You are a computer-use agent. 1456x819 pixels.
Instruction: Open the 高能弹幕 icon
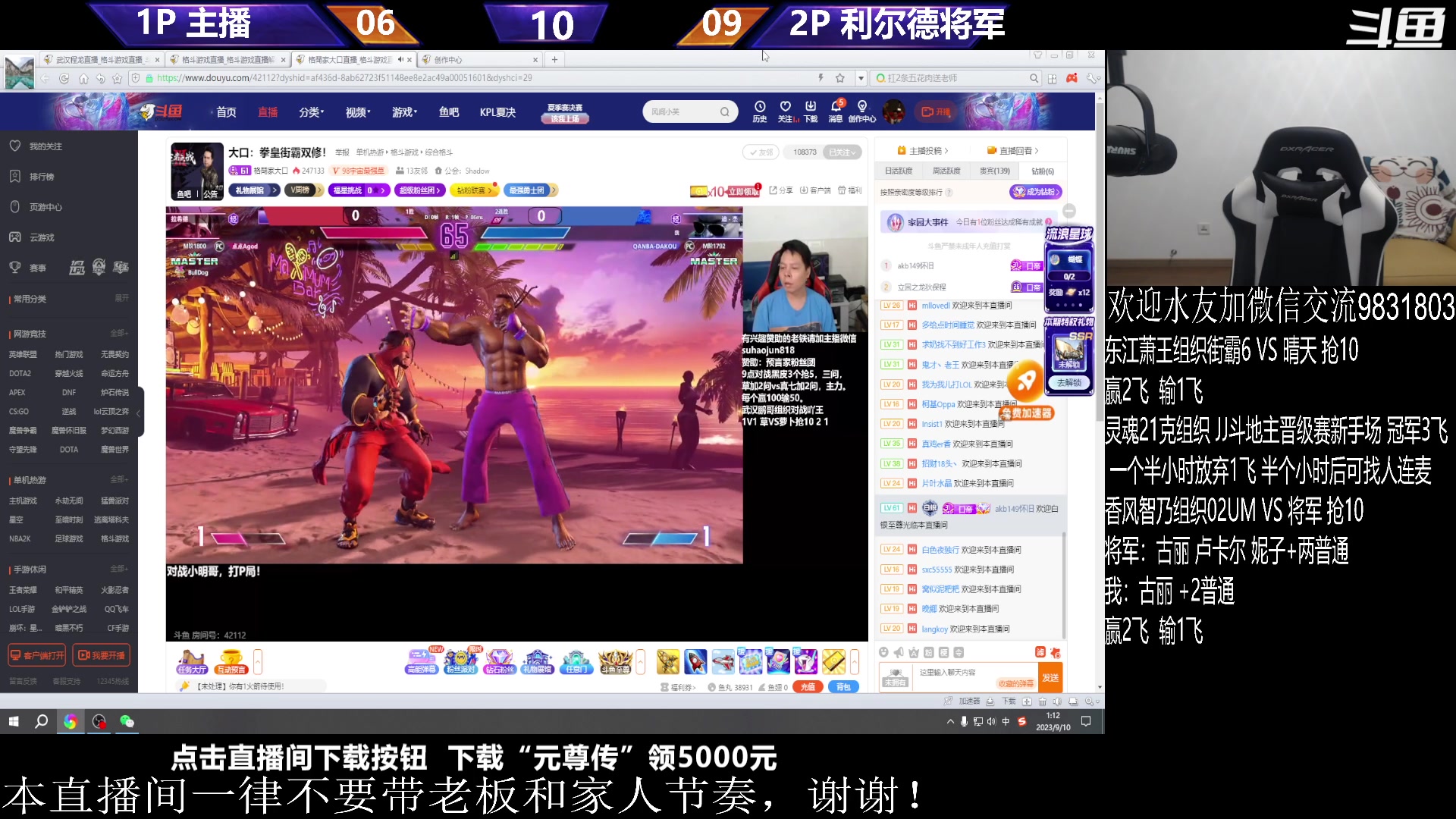(422, 661)
